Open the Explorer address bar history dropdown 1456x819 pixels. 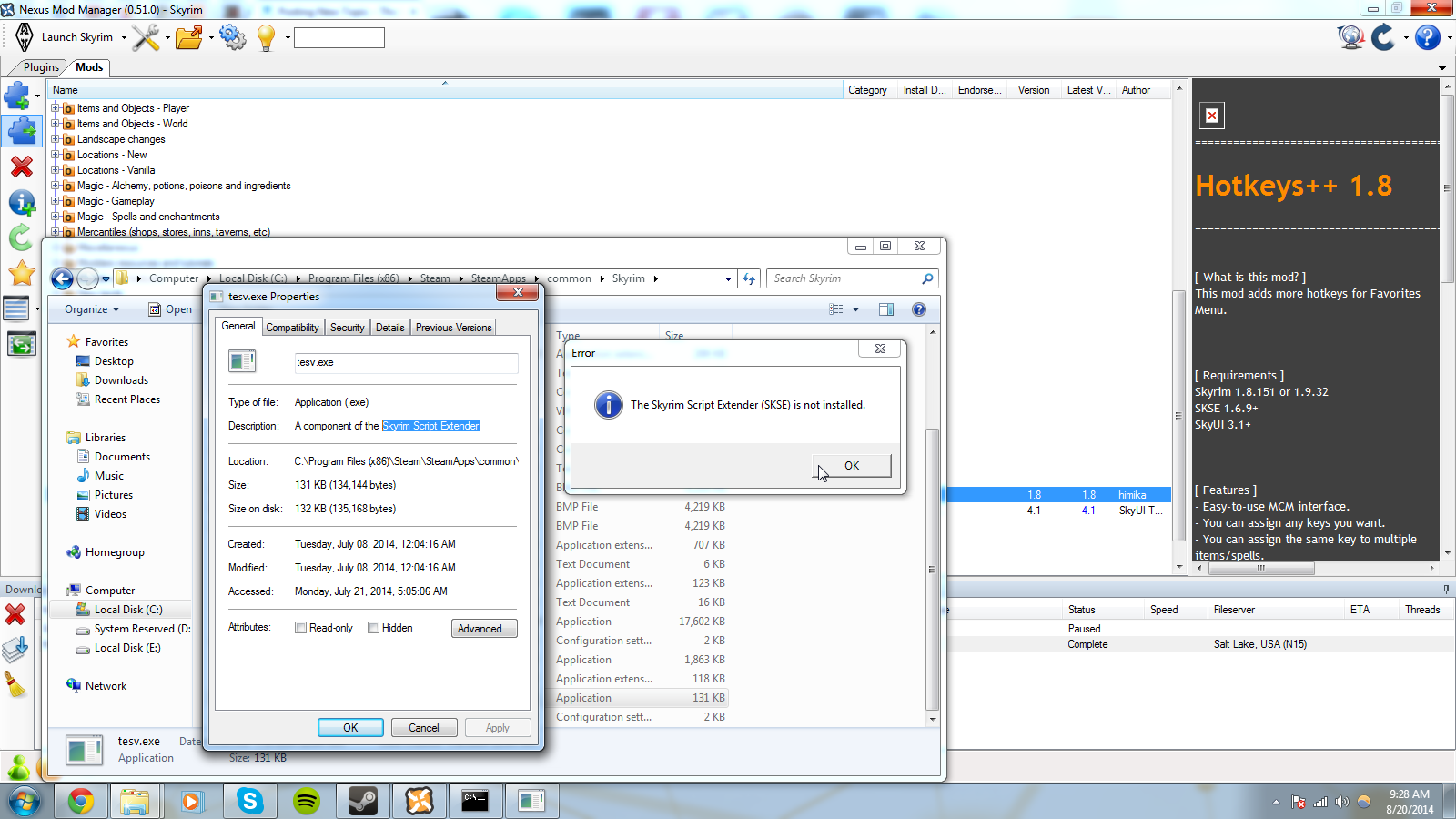point(728,278)
